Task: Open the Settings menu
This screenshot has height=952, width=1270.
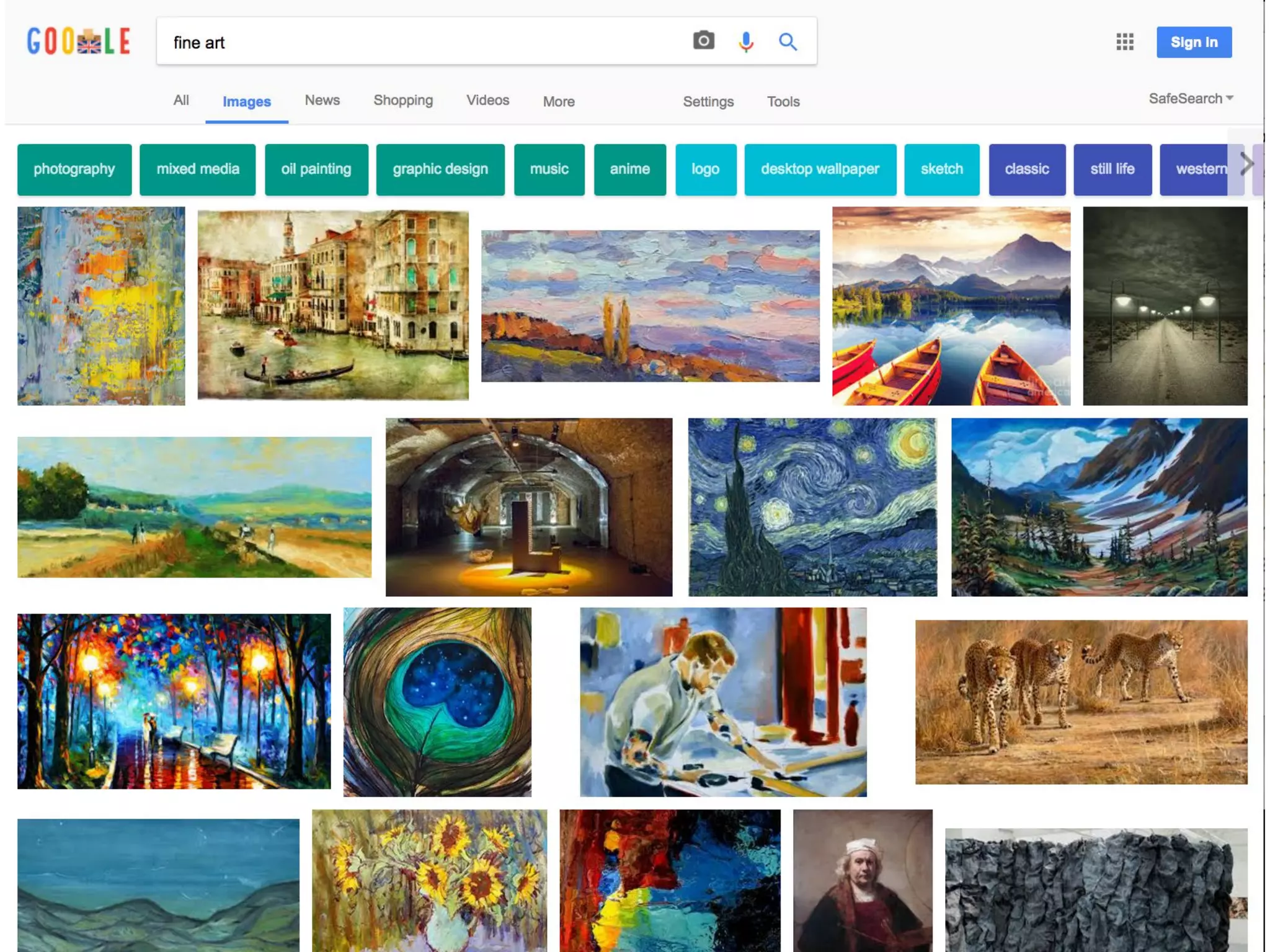Action: click(708, 102)
